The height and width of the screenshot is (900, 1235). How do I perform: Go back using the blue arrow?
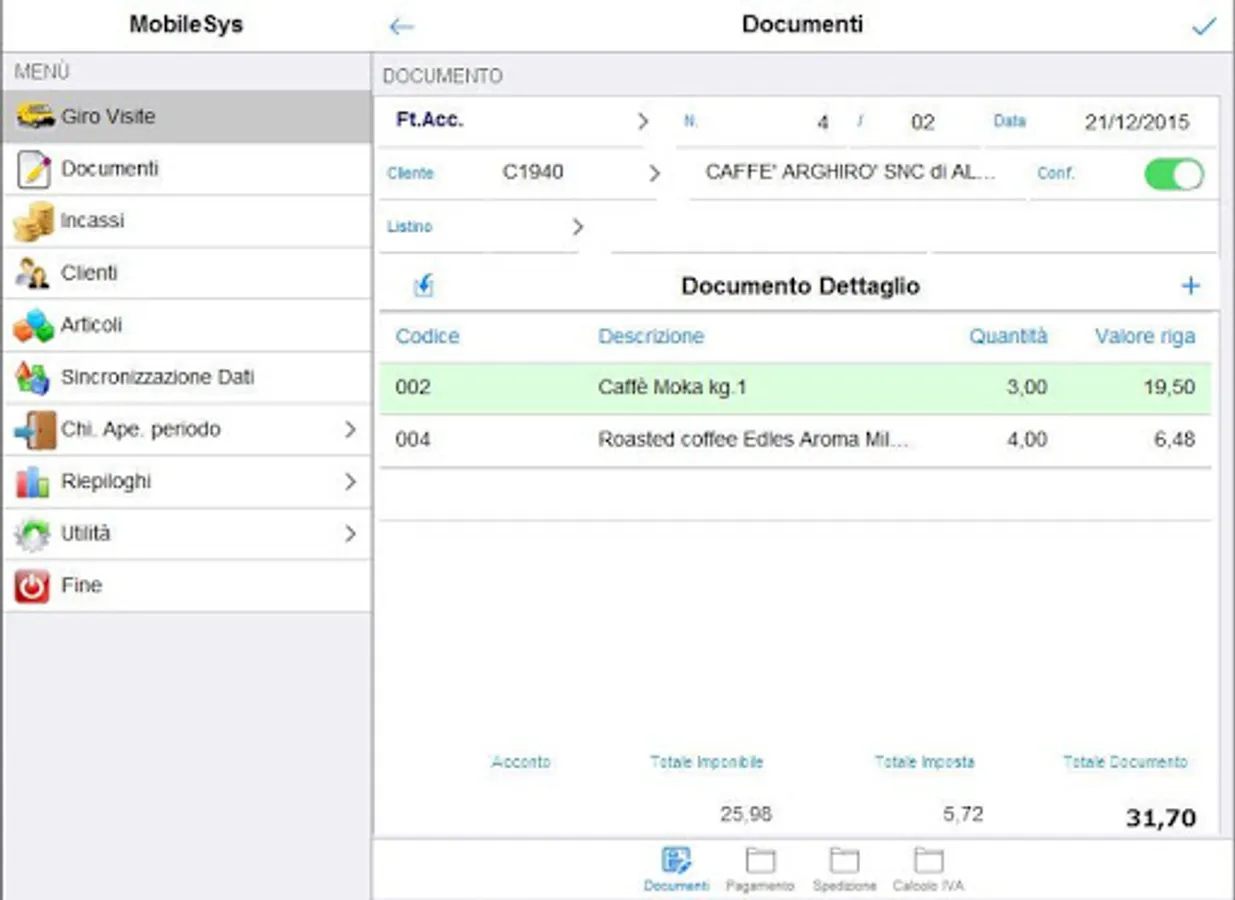coord(401,27)
